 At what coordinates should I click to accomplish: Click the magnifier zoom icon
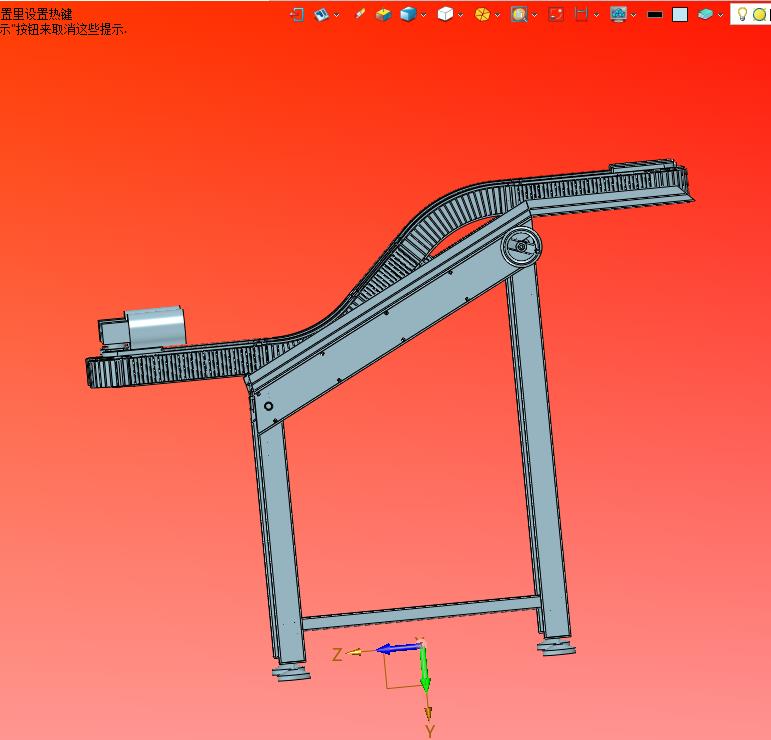point(519,14)
